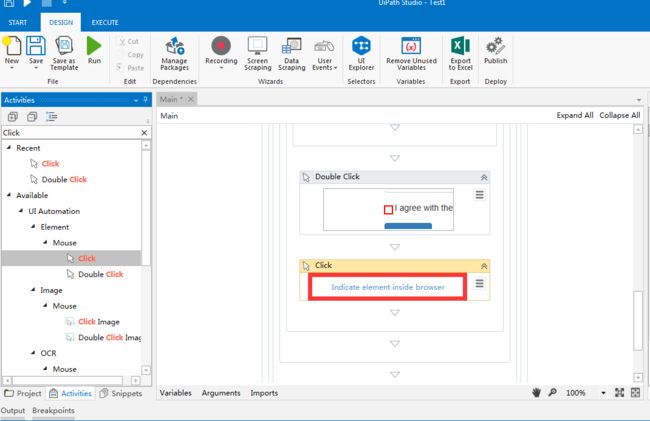Viewport: 650px width, 421px height.
Task: Activate the pan hand tool
Action: 536,392
